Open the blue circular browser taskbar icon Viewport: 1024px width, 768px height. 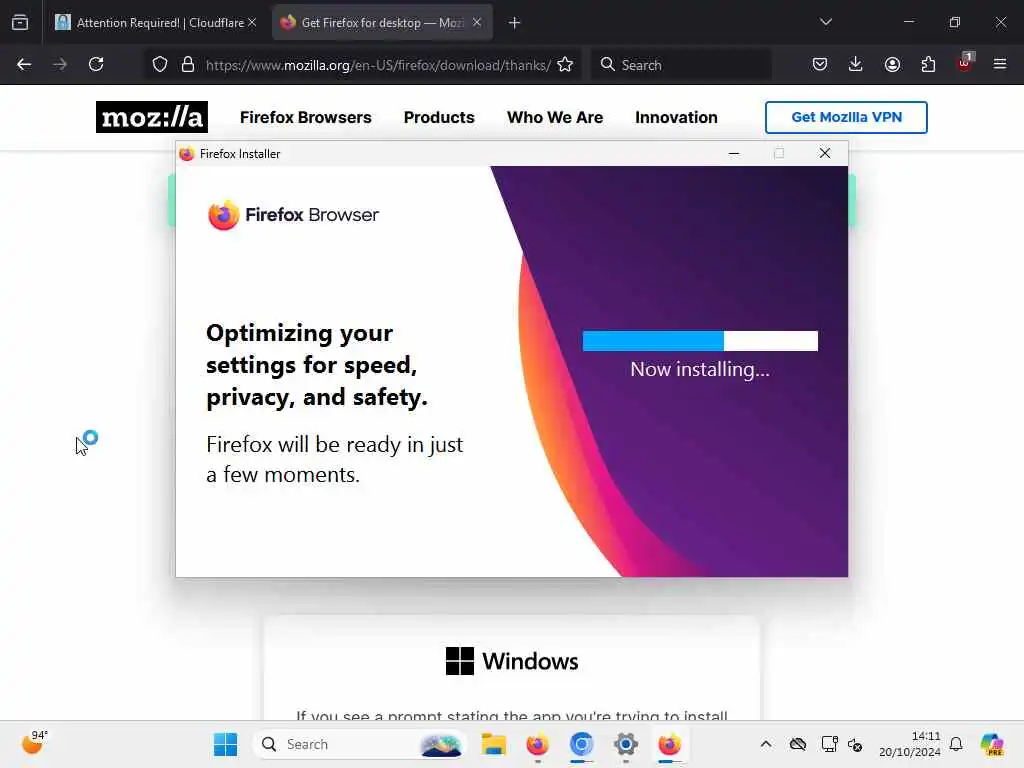581,744
